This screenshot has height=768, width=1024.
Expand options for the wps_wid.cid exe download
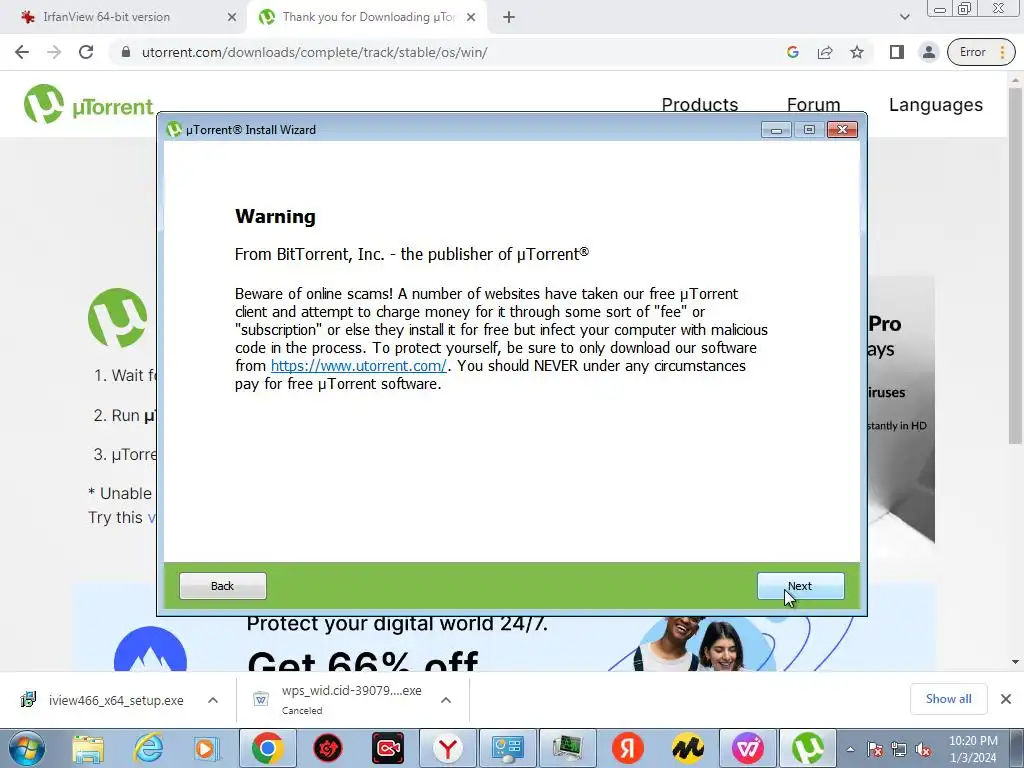tap(446, 700)
